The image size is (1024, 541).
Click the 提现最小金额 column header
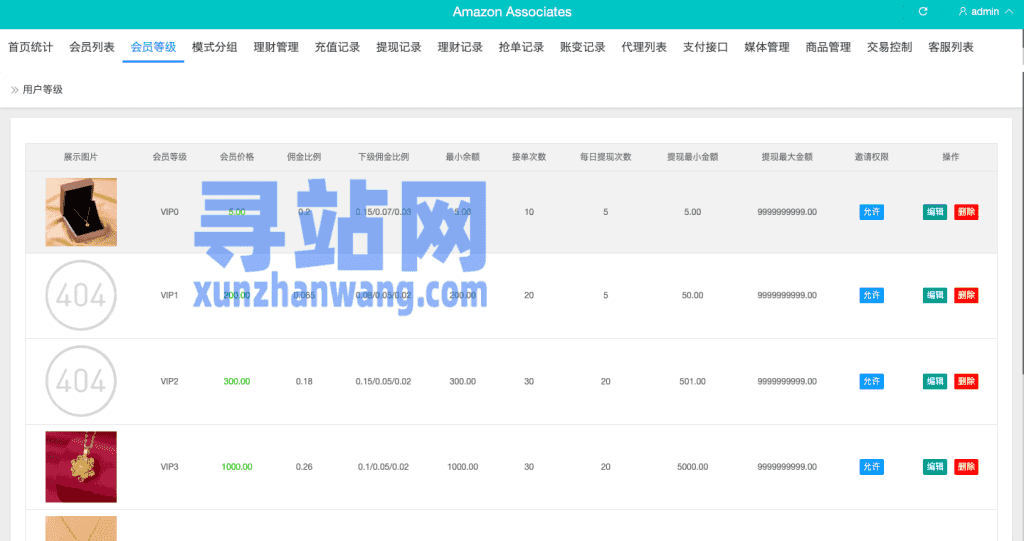point(692,157)
